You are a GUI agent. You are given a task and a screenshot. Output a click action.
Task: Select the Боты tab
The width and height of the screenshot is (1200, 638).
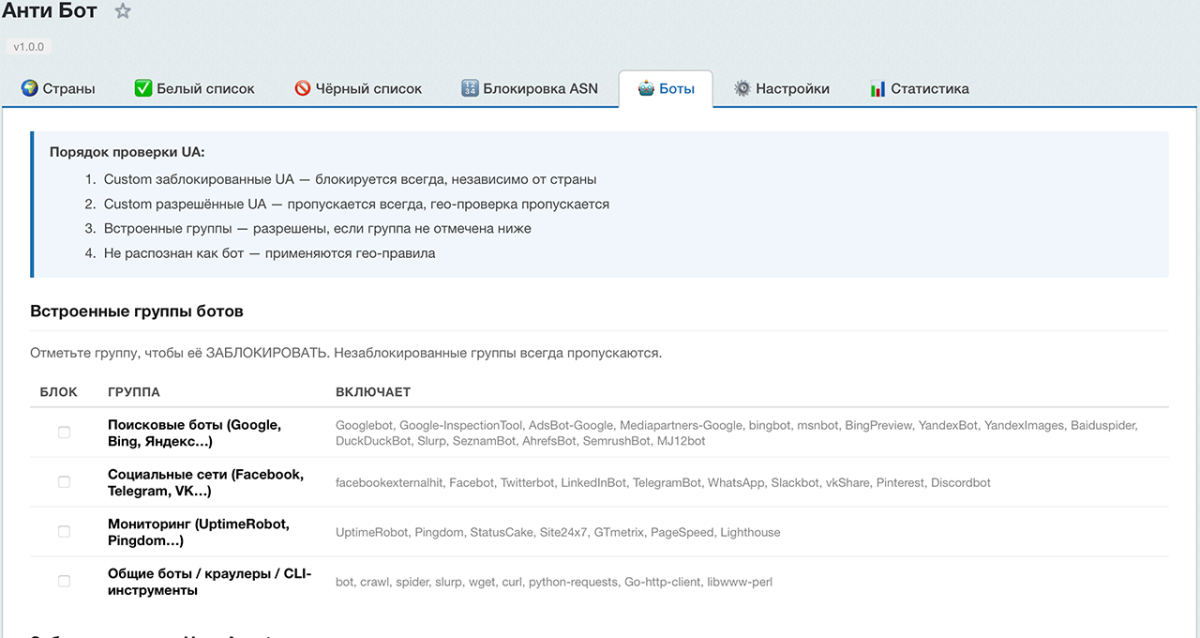[666, 88]
